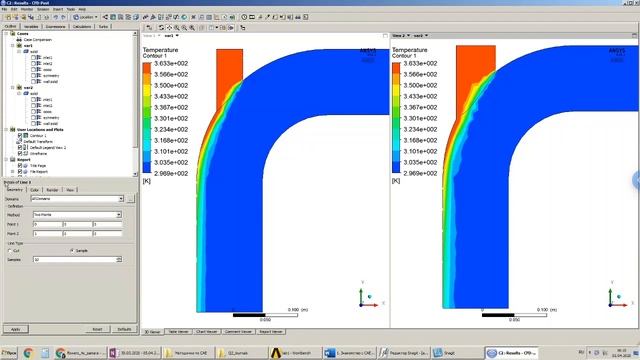Switch to the Variables tab

(31, 27)
